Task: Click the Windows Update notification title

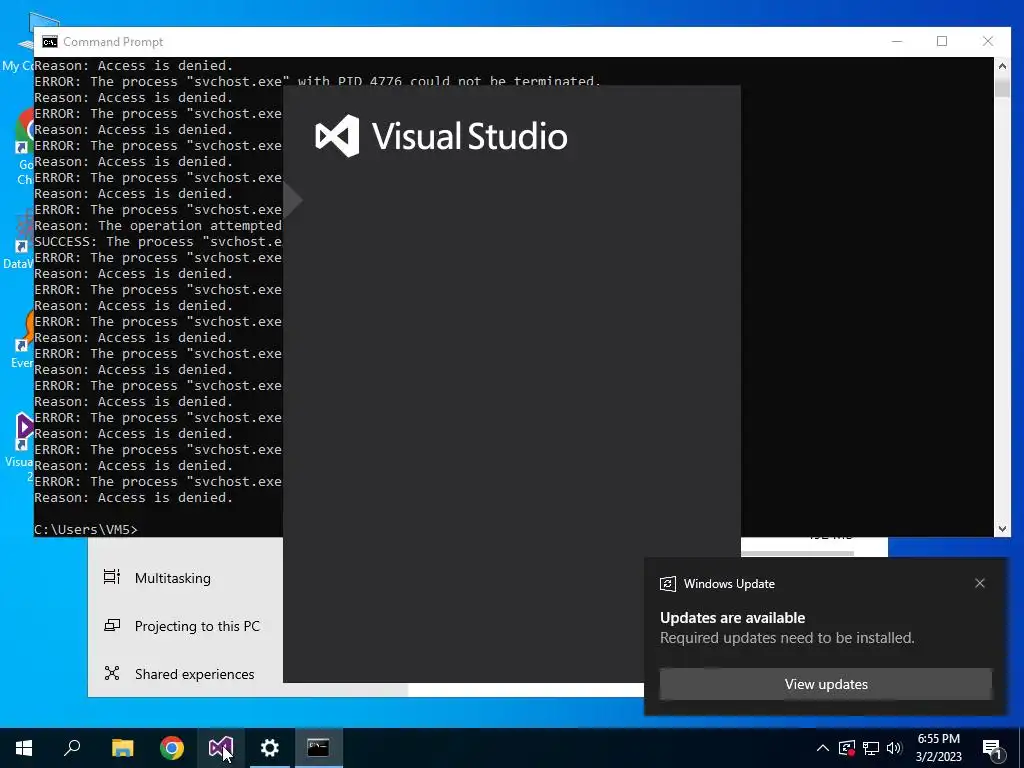Action: (x=729, y=584)
